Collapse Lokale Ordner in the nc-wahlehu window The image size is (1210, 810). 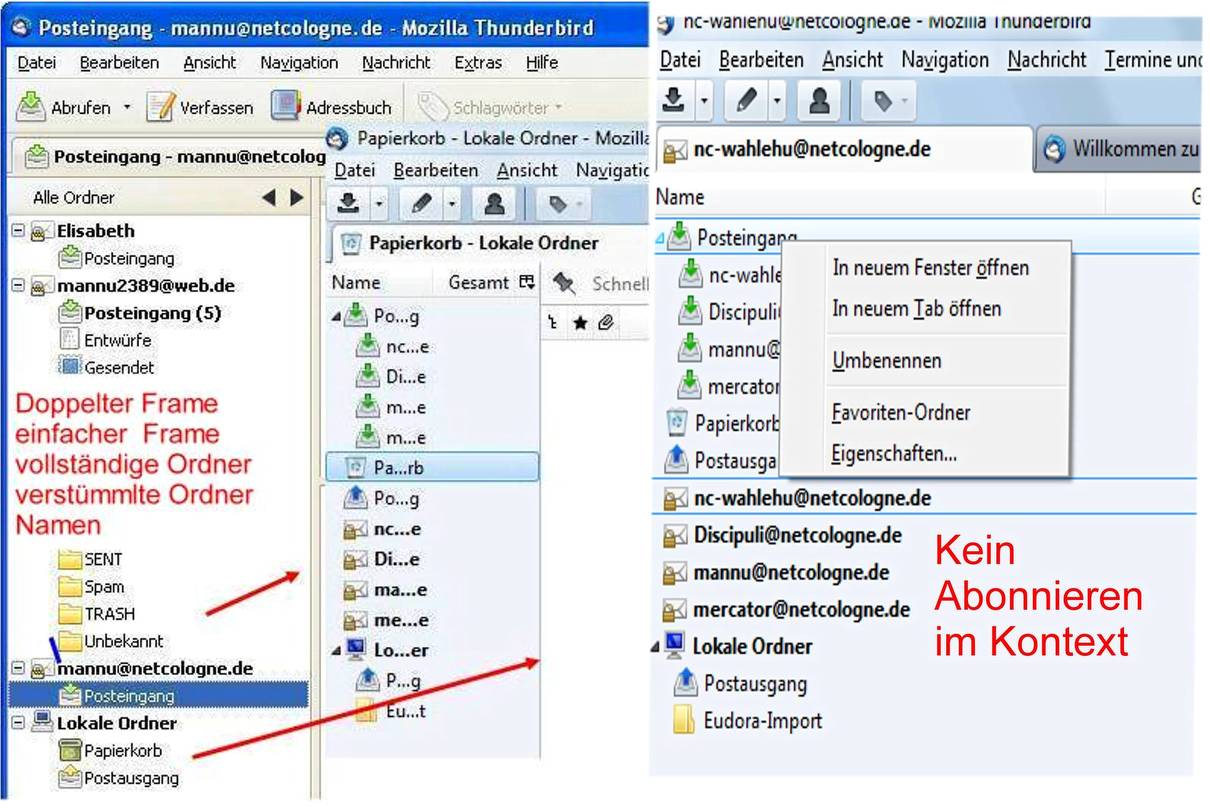pyautogui.click(x=657, y=646)
